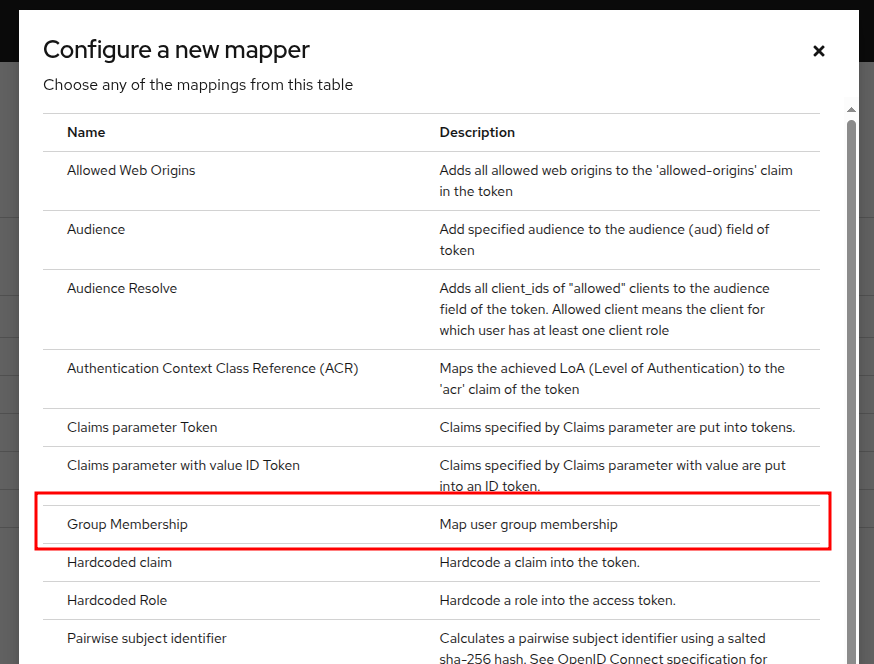Click the 'Choose any of the mappings' subtitle
The image size is (874, 664).
(198, 85)
